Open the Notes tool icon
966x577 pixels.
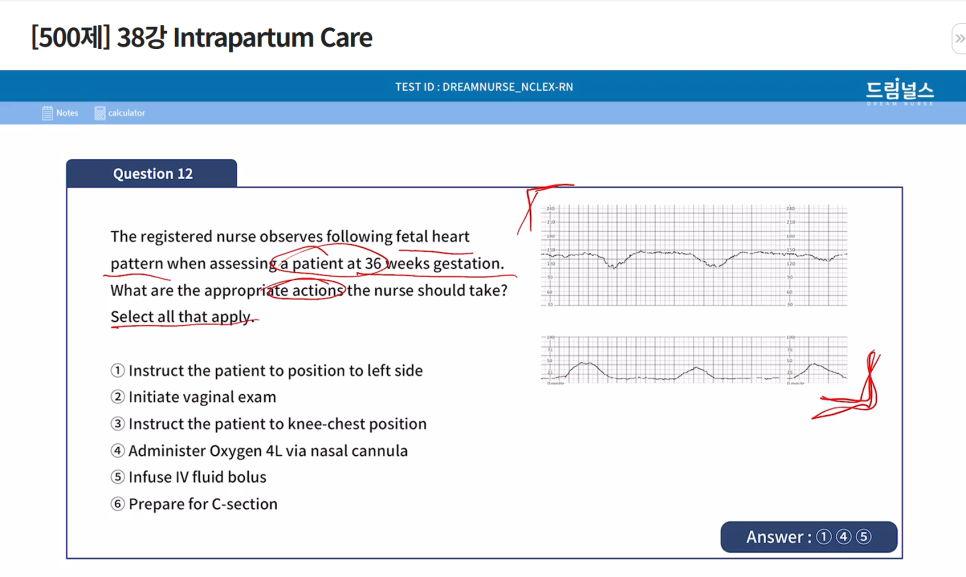(x=48, y=113)
